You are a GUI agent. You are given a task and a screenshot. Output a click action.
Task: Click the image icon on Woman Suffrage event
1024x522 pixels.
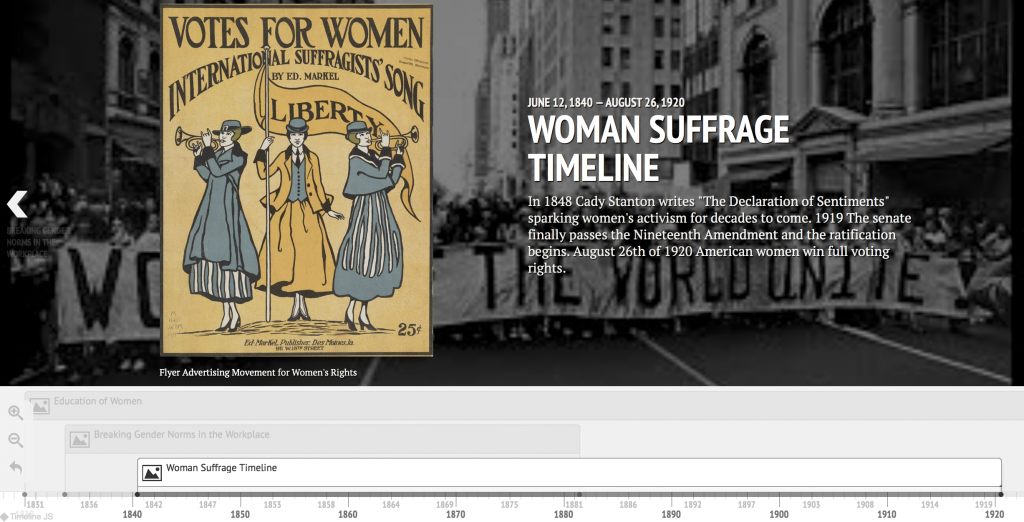point(152,473)
